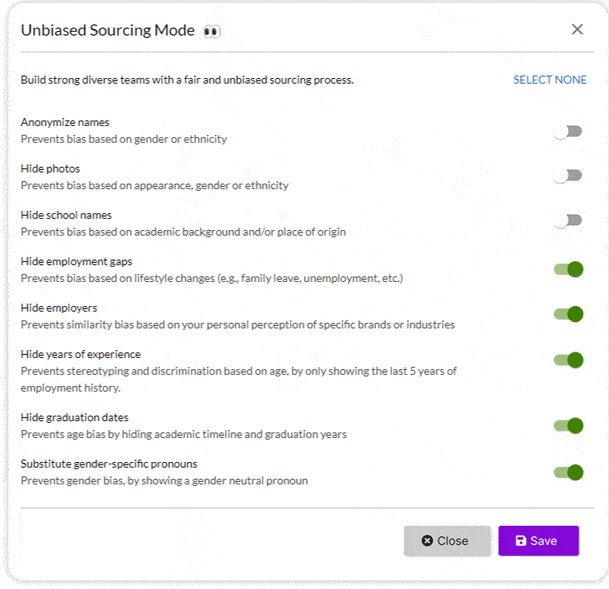
Task: Disable Substitute gender-specific pronouns toggle
Action: coord(568,472)
